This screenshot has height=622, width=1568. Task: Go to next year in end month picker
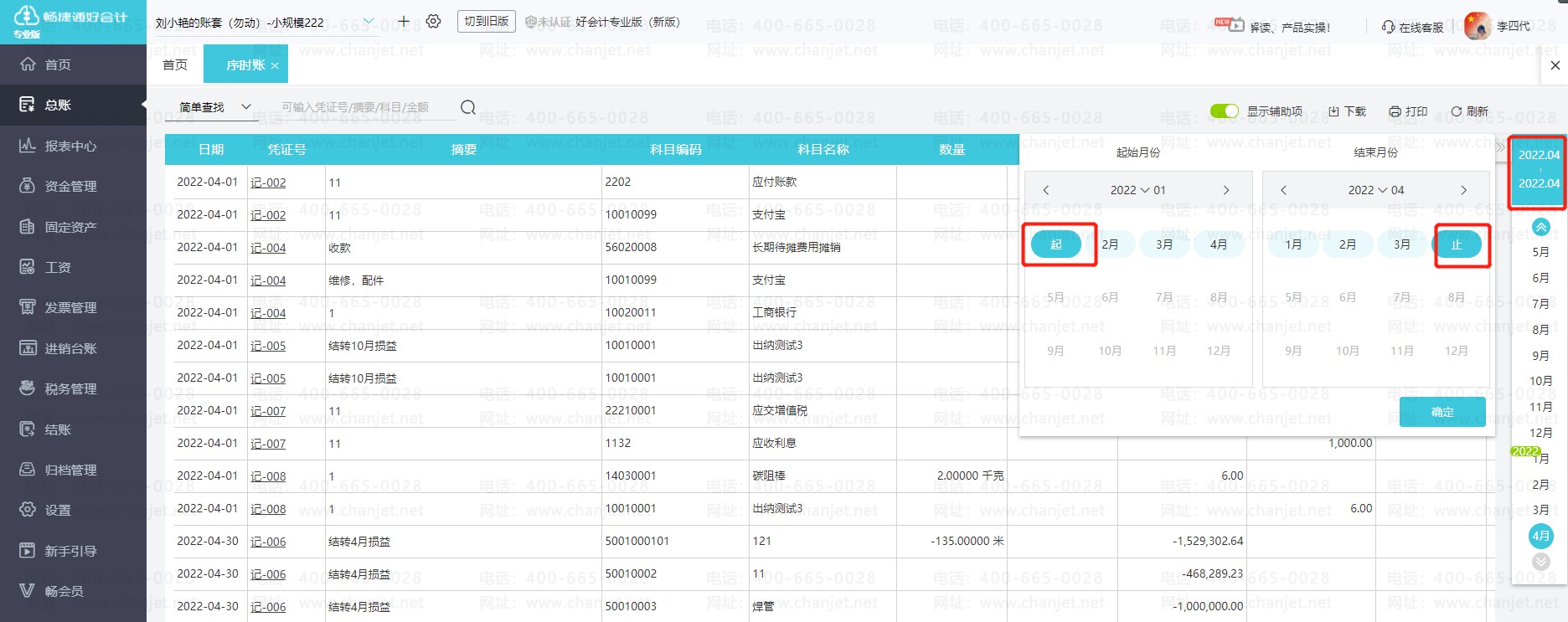point(1463,190)
